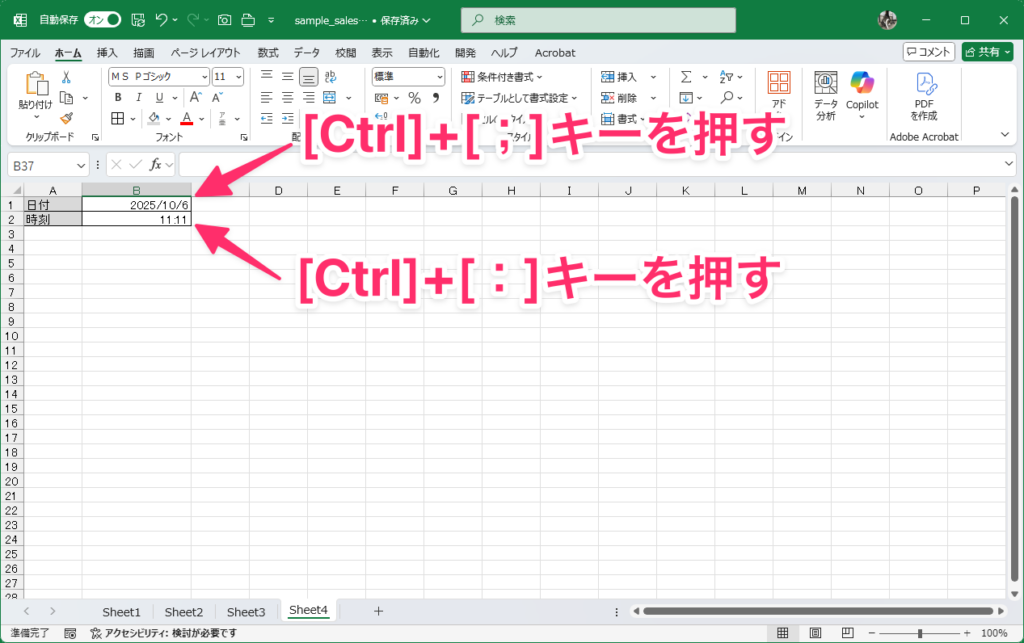Apply percent style with the % icon

(x=414, y=98)
